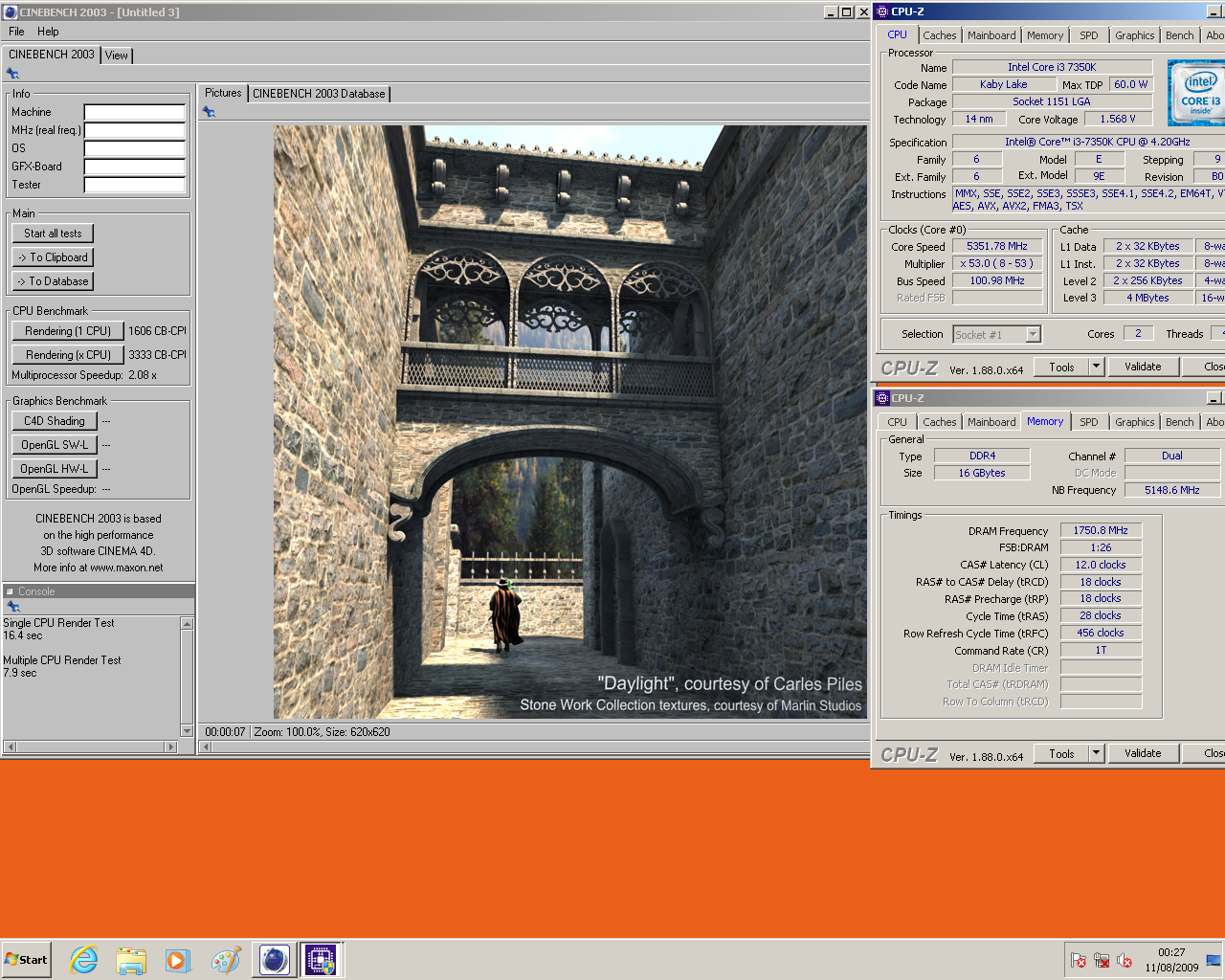Click the CINEBENCH 2003 title bar app icon
The image size is (1225, 980).
point(11,11)
